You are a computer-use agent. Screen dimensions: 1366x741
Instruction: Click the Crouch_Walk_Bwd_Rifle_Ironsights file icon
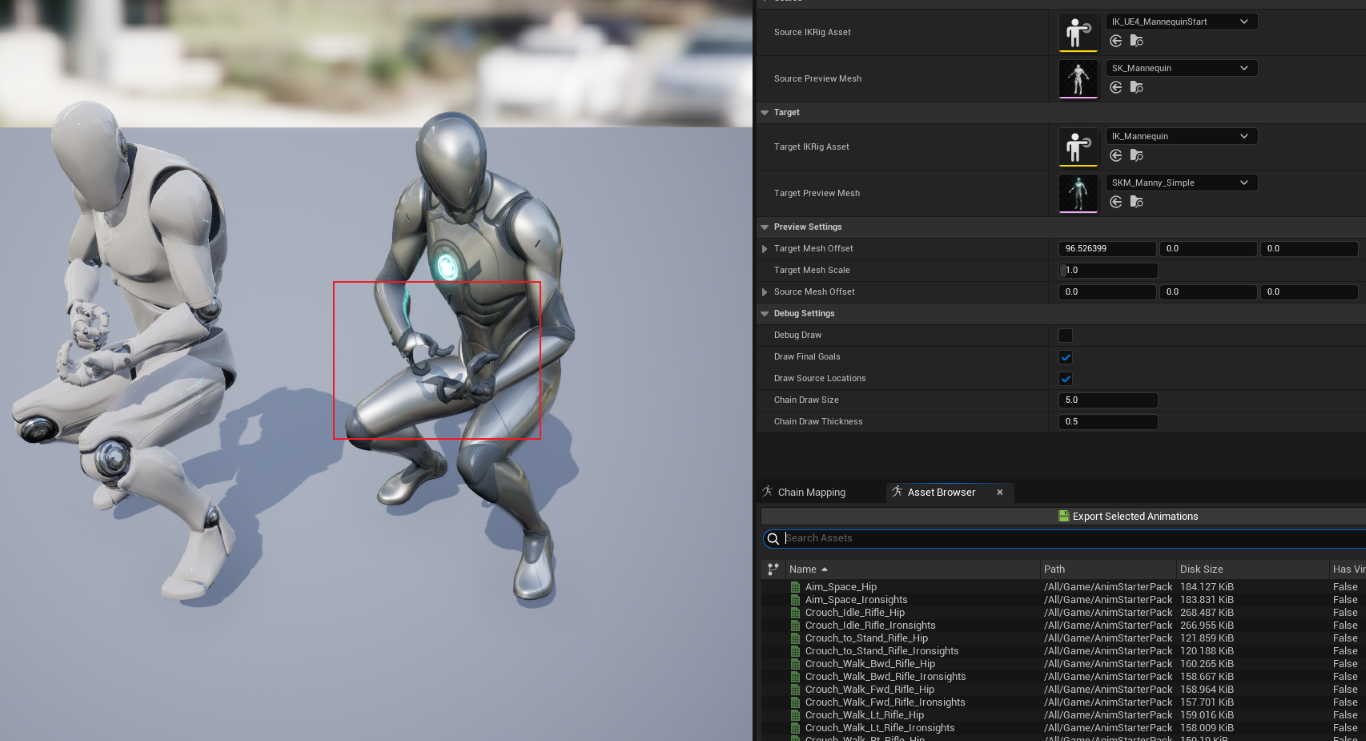click(x=796, y=677)
